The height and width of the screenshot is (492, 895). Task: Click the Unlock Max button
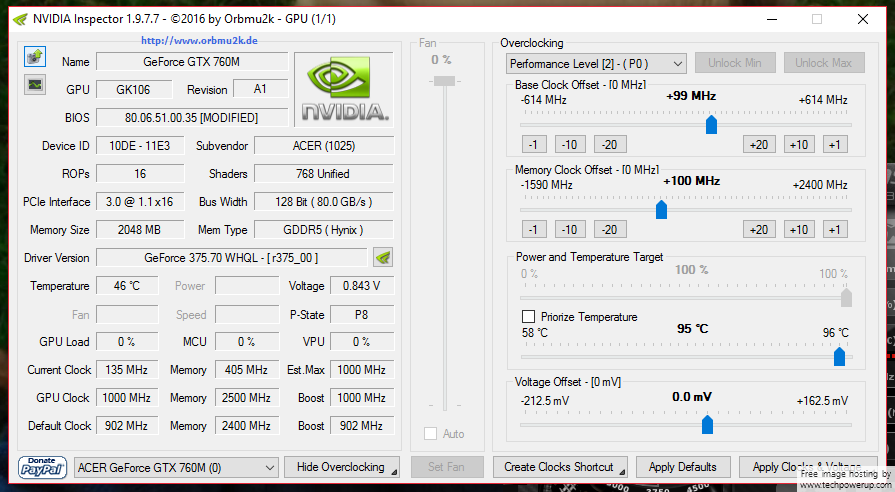(824, 63)
